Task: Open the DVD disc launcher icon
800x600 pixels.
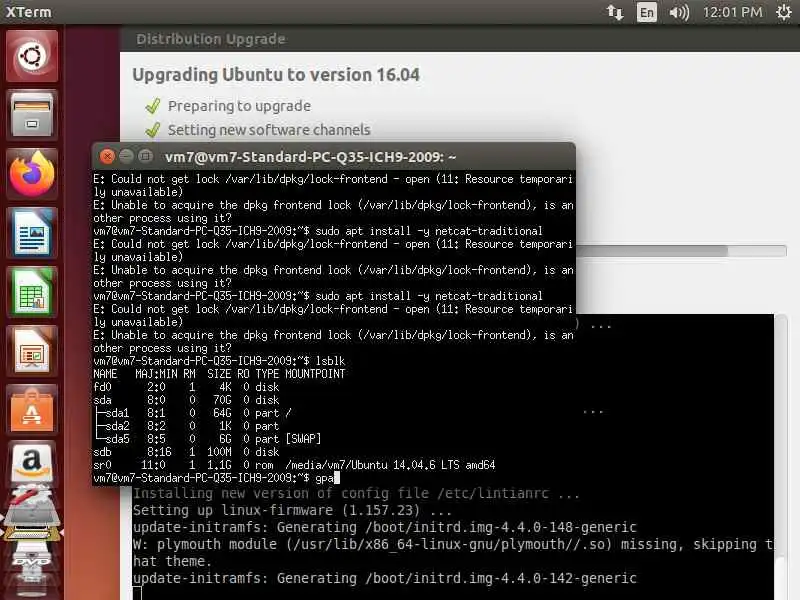Action: 32,561
